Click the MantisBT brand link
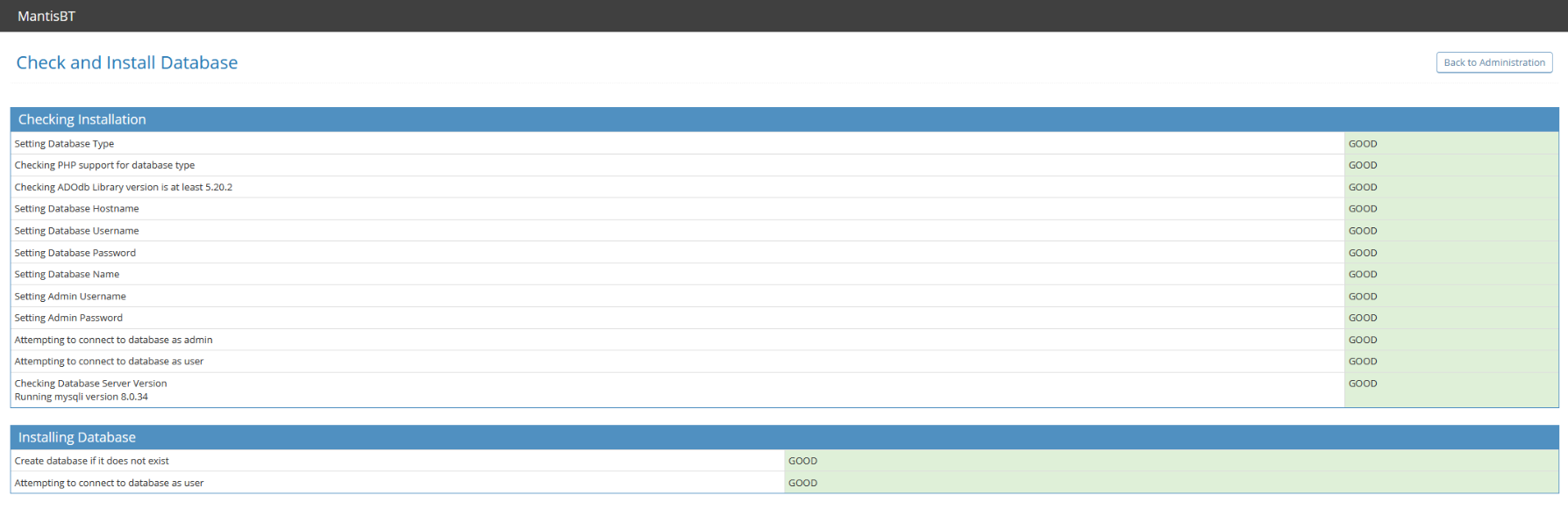This screenshot has width=1568, height=517. point(46,16)
